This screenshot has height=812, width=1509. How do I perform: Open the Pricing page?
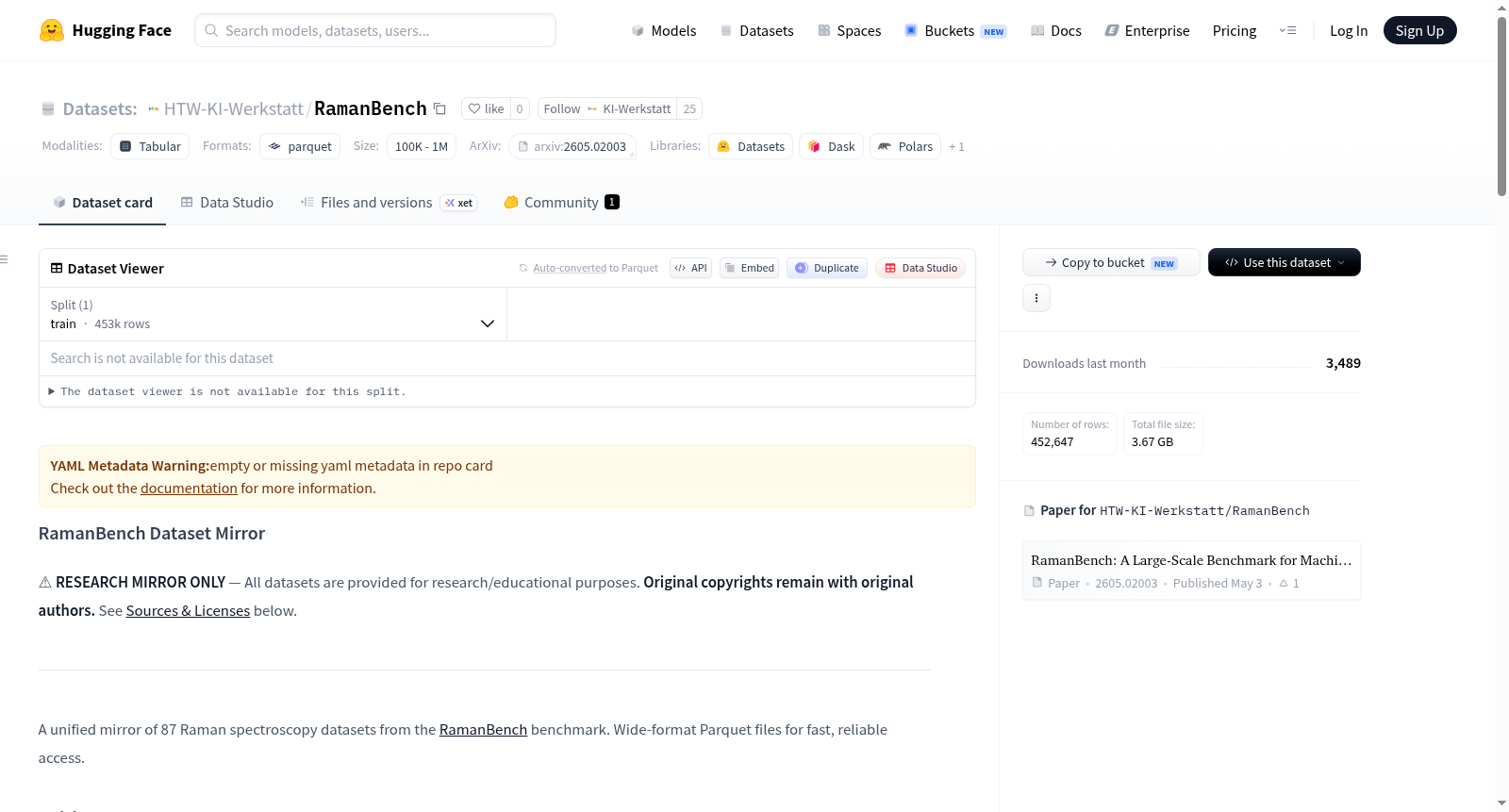(x=1235, y=30)
